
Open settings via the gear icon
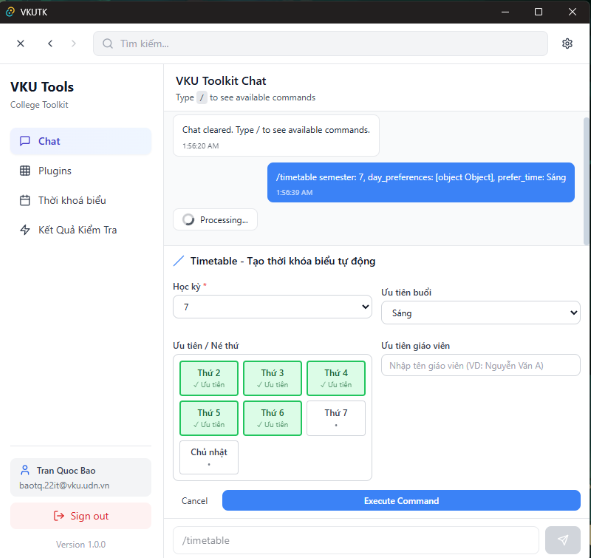[x=567, y=44]
